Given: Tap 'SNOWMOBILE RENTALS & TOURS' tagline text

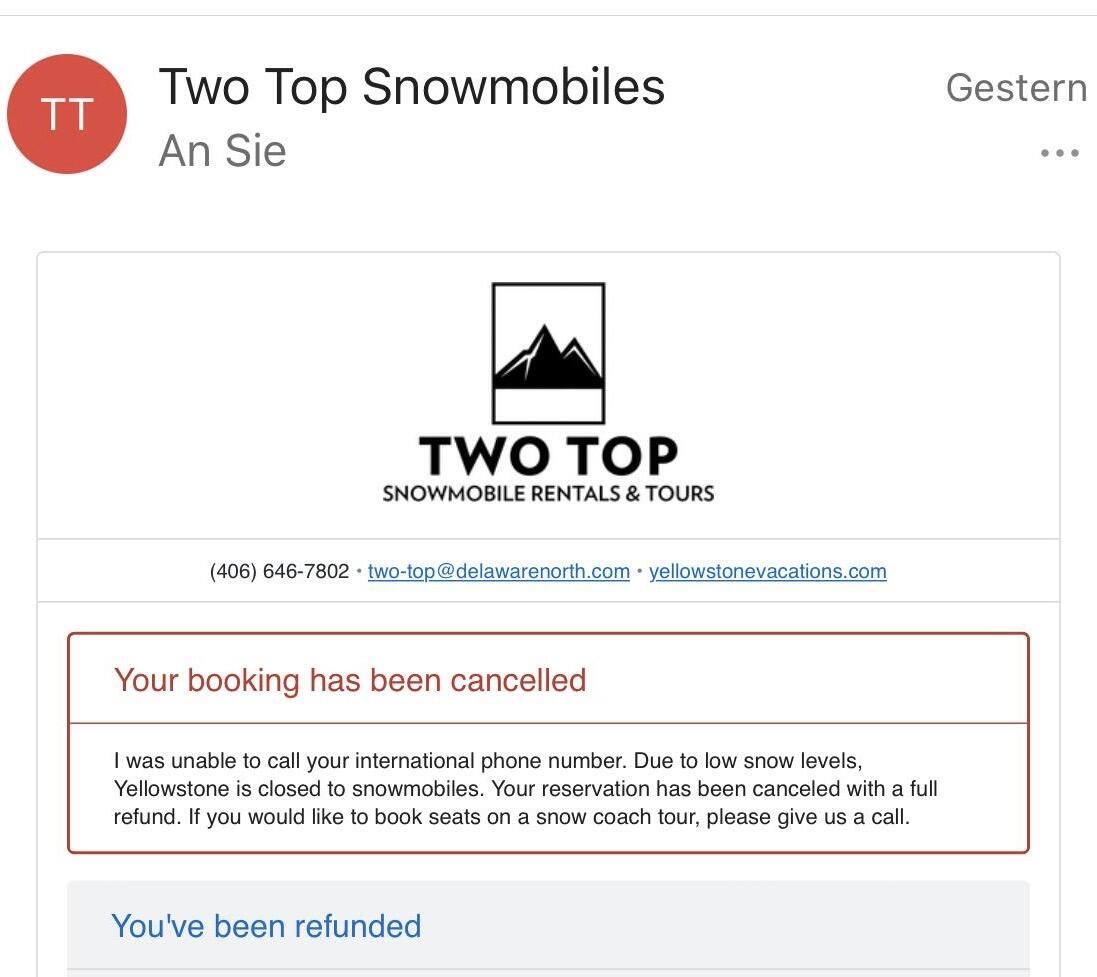Looking at the screenshot, I should 548,493.
